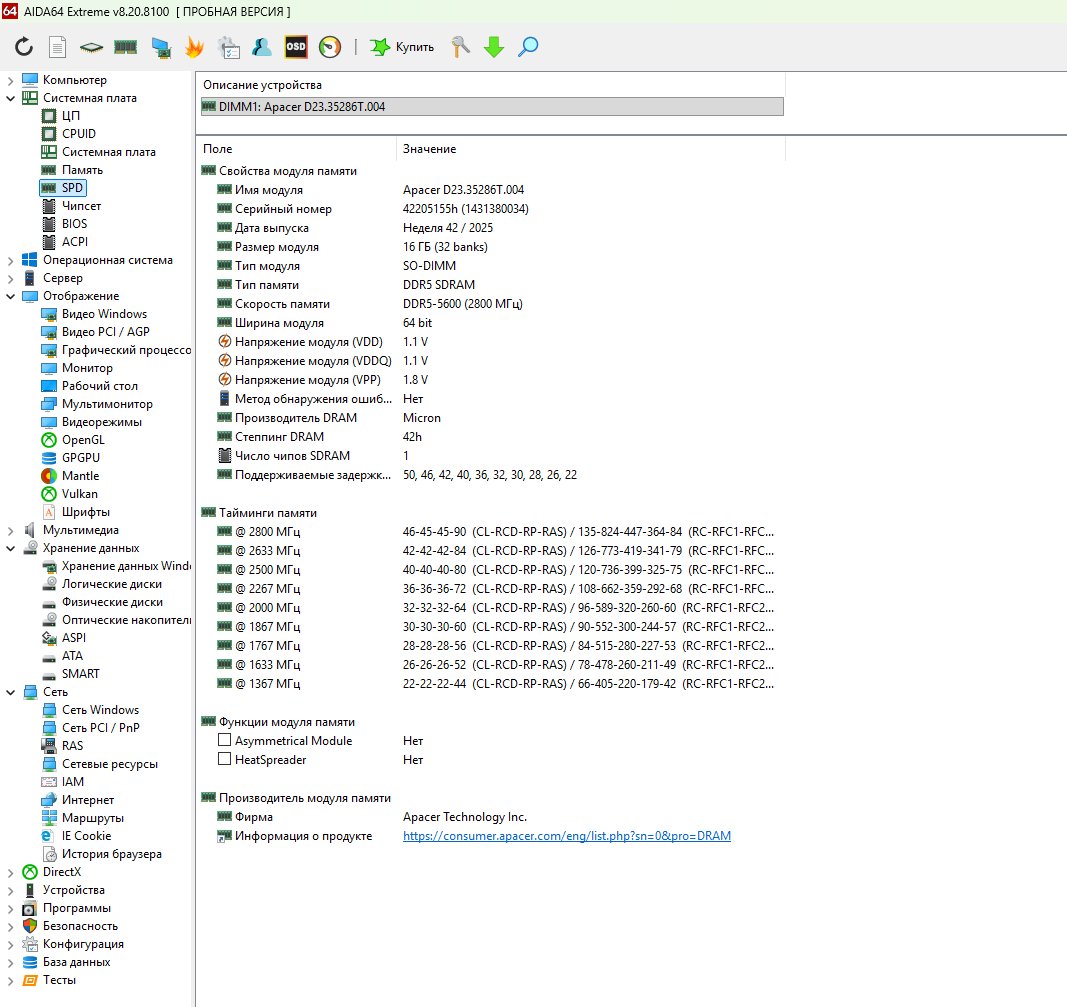1067x1007 pixels.
Task: Open the OSD panel icon
Action: coord(296,47)
